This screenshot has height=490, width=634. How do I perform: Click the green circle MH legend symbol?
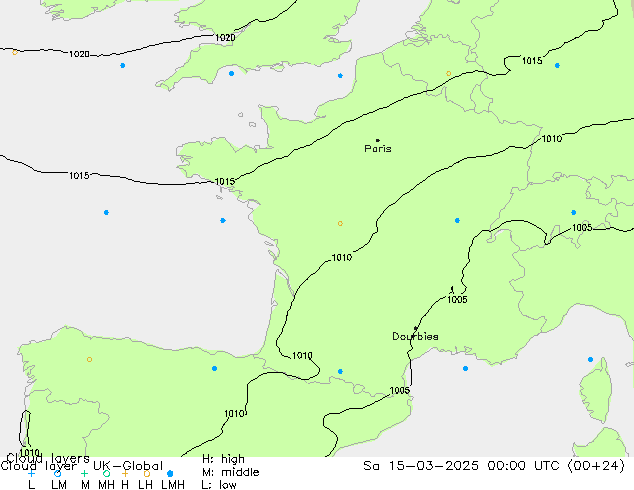click(x=106, y=473)
